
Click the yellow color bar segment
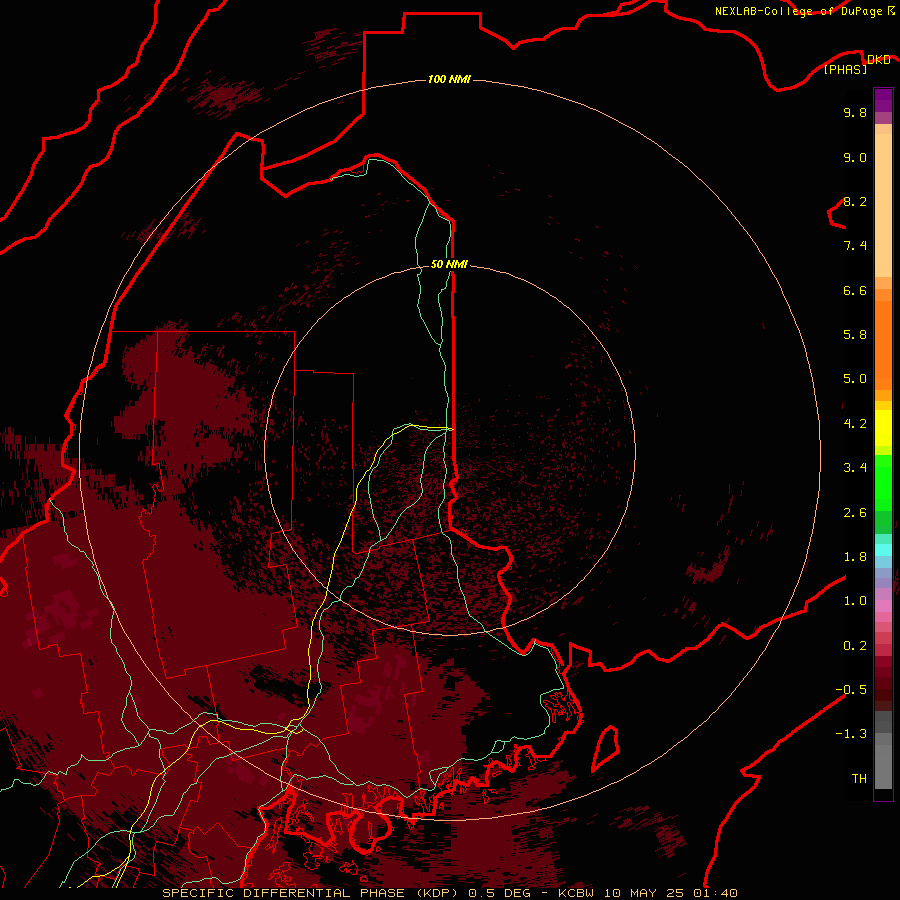(883, 428)
